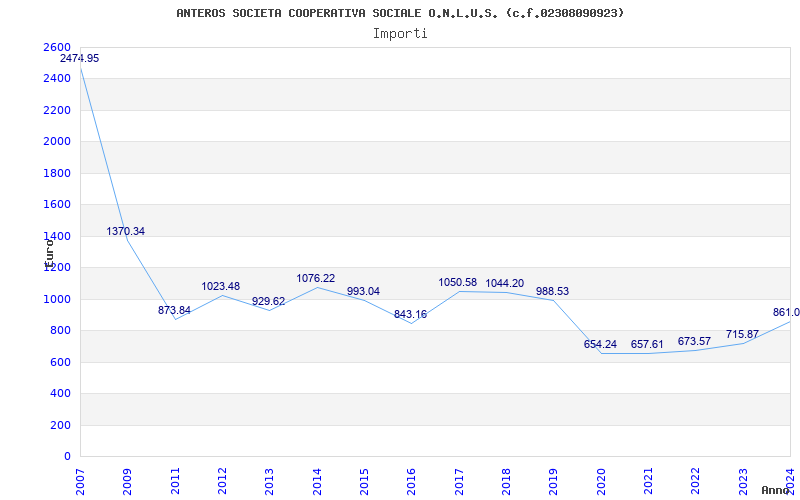Screen dimensions: 800x500
Task: Click the Anno x-axis title
Action: [x=777, y=491]
